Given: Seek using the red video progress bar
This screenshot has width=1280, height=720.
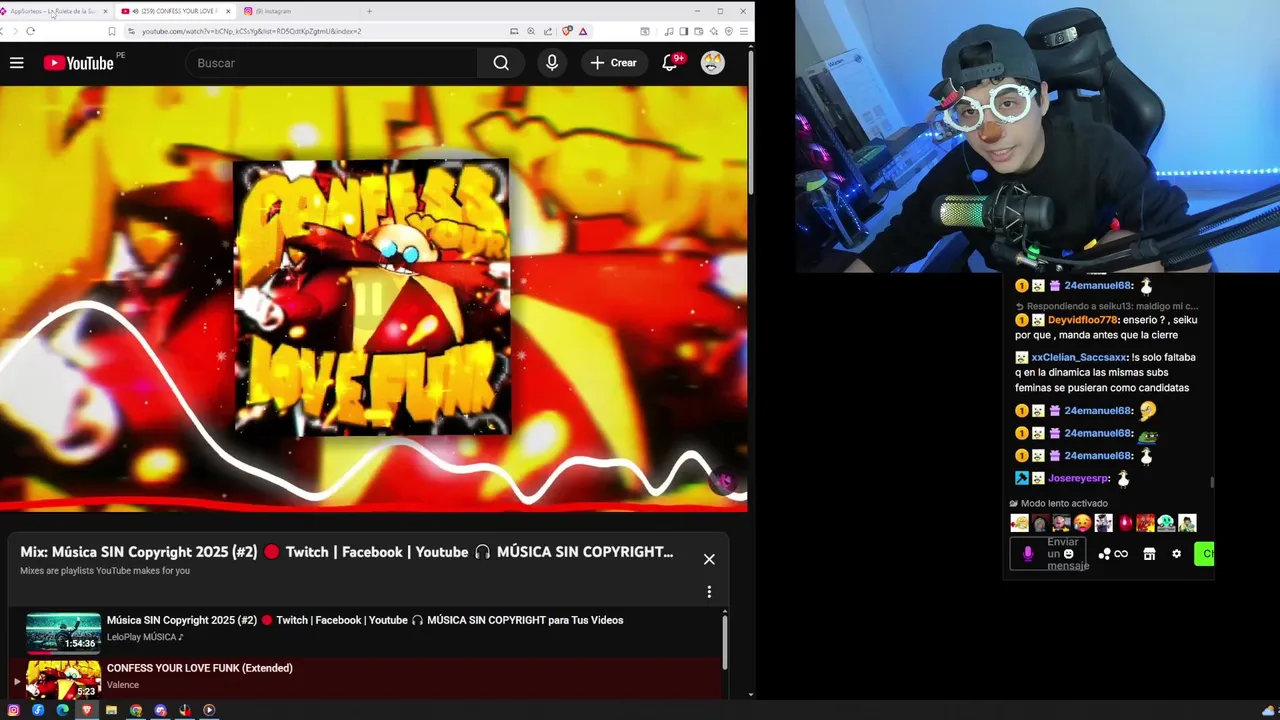Looking at the screenshot, I should coord(373,505).
